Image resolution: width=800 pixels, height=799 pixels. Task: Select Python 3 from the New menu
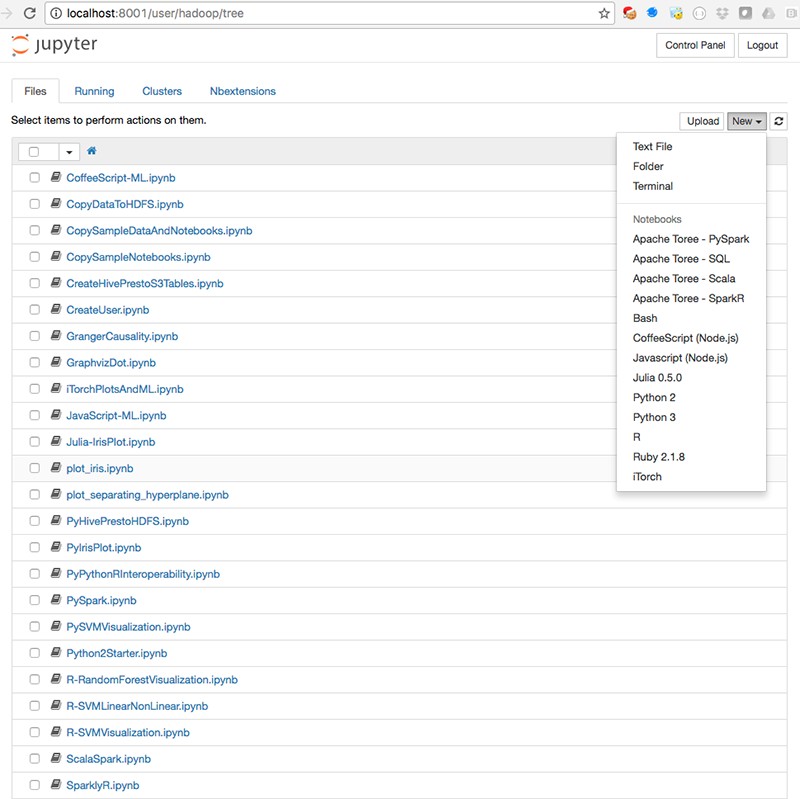point(653,417)
